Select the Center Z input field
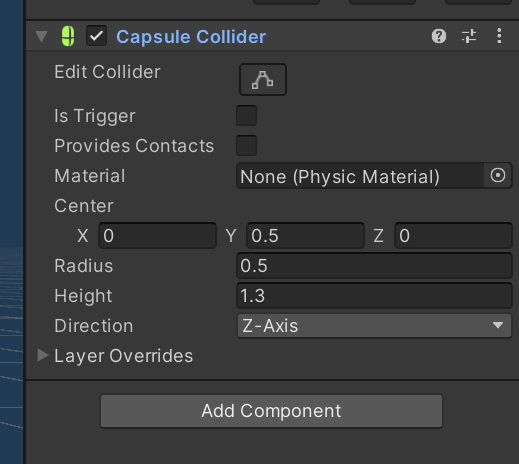The width and height of the screenshot is (519, 464). (453, 236)
